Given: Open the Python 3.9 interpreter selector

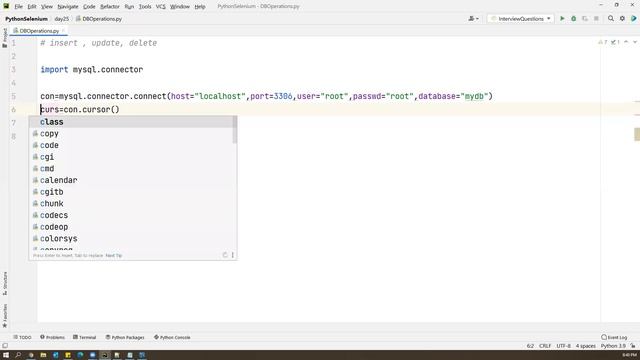Looking at the screenshot, I should [613, 346].
